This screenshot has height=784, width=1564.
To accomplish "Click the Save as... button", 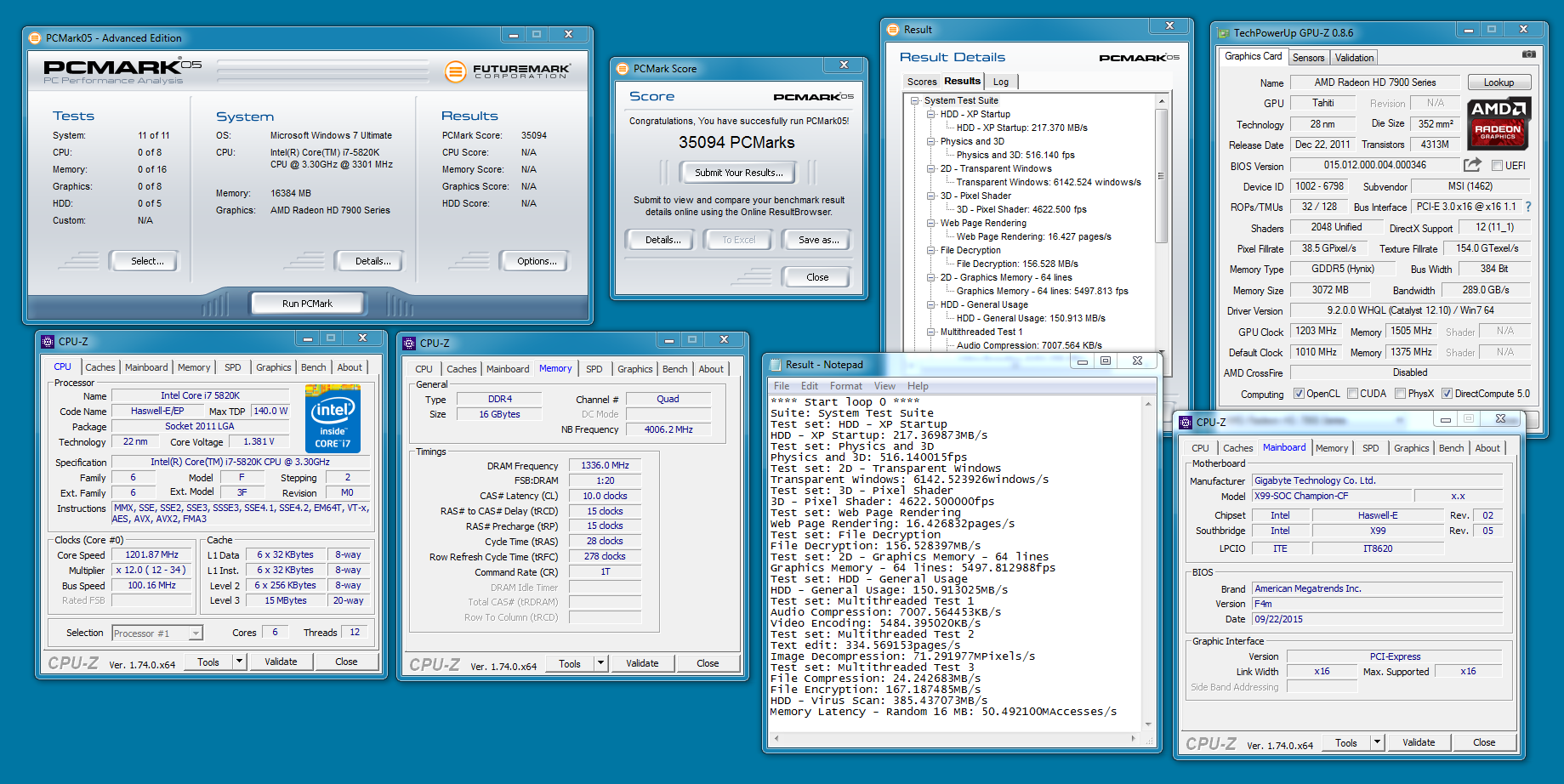I will 818,240.
